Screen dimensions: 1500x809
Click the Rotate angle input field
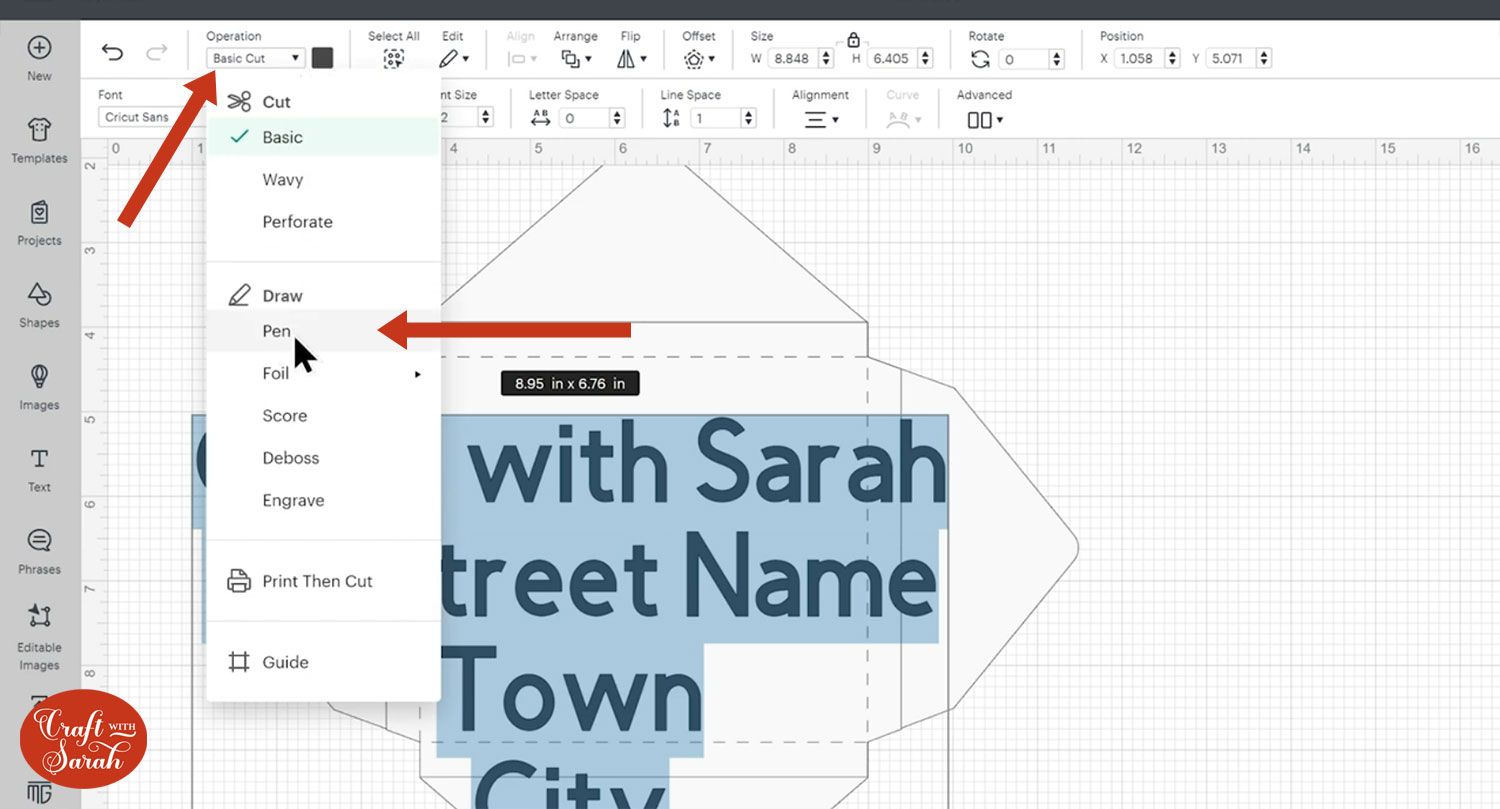click(x=1023, y=59)
